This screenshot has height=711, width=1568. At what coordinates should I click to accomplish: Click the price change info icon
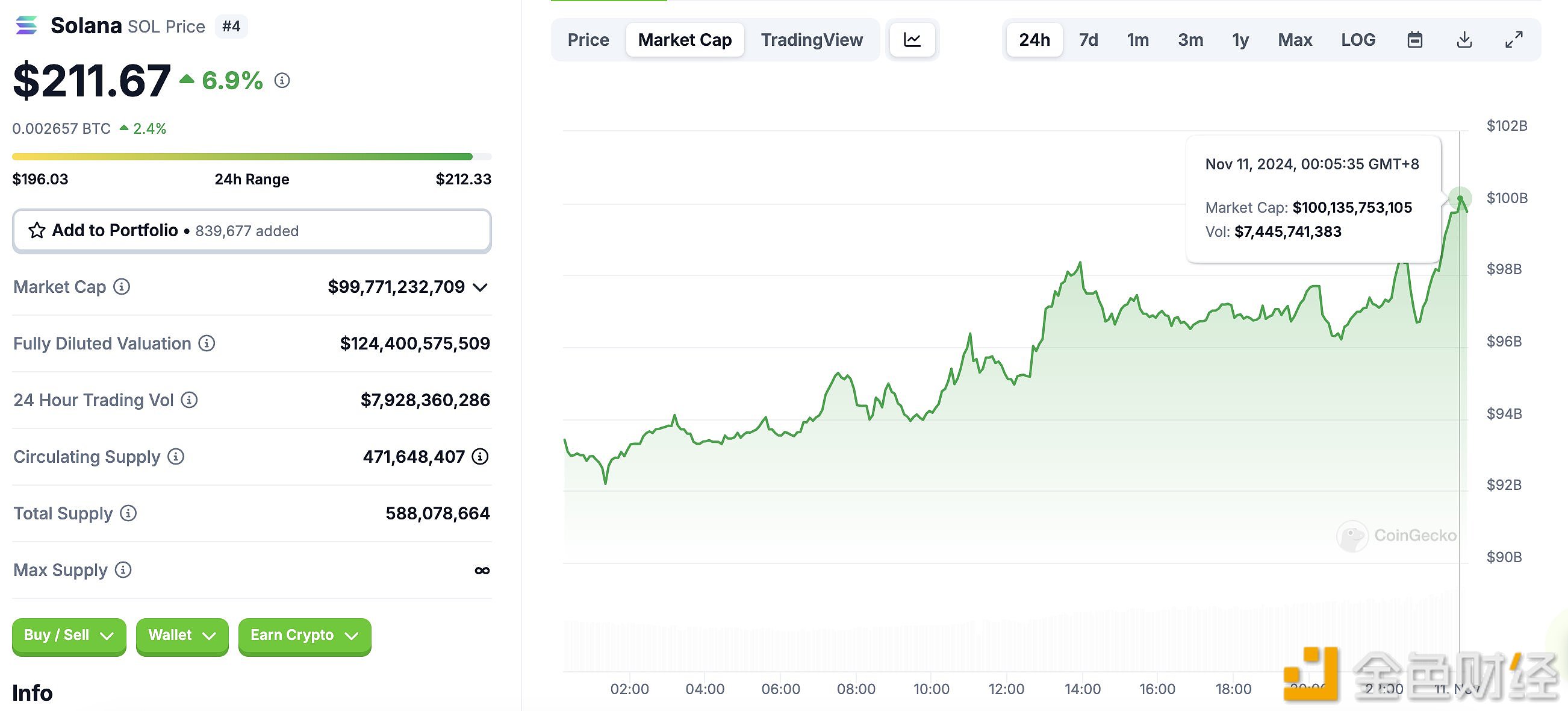(282, 80)
